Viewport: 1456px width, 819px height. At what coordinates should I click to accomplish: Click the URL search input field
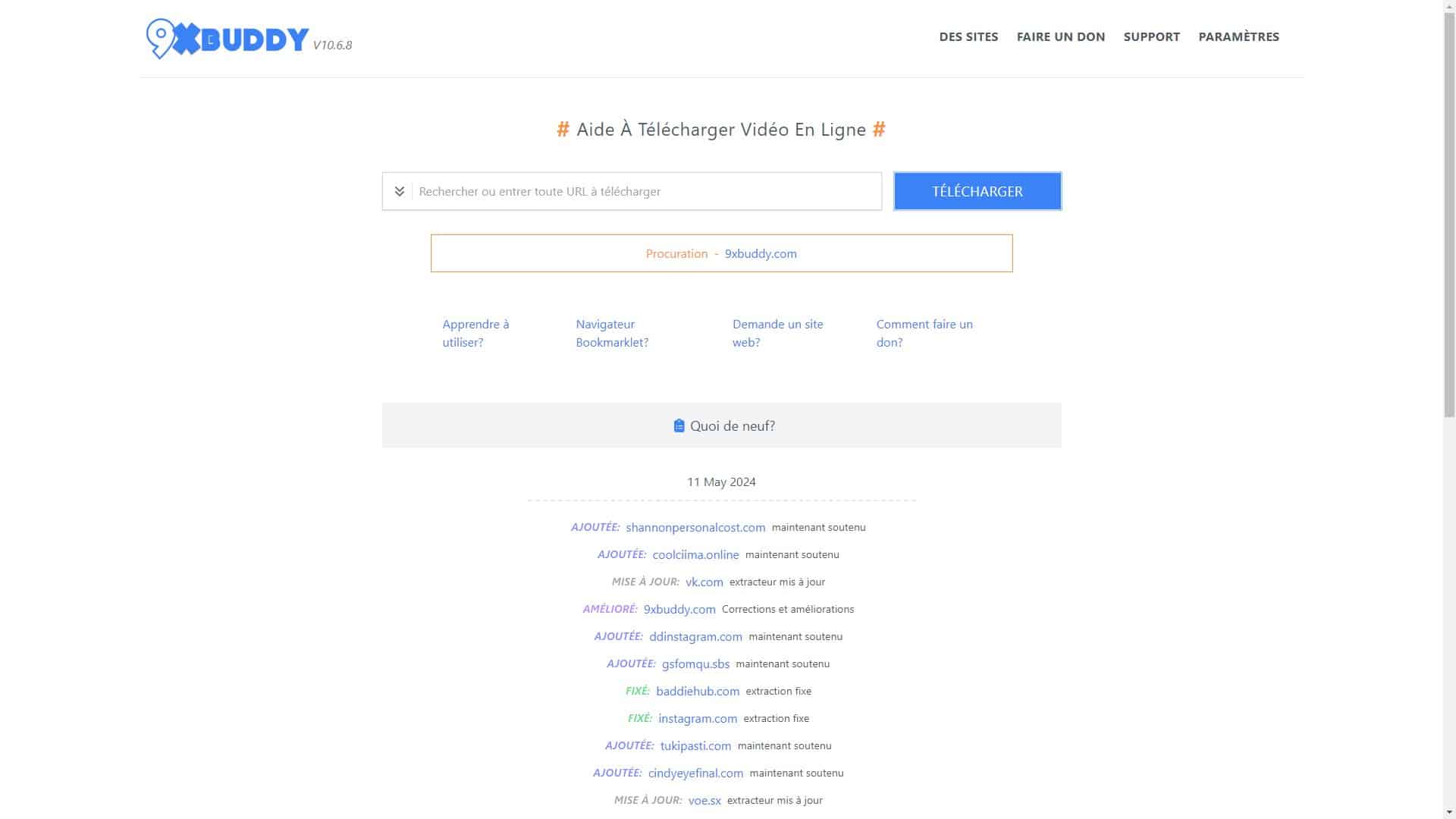point(645,190)
